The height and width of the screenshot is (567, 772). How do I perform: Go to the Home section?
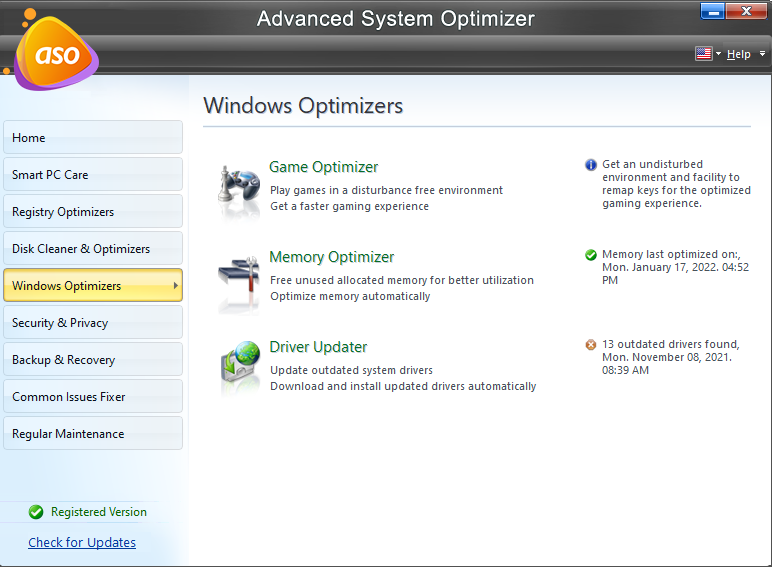[x=93, y=137]
